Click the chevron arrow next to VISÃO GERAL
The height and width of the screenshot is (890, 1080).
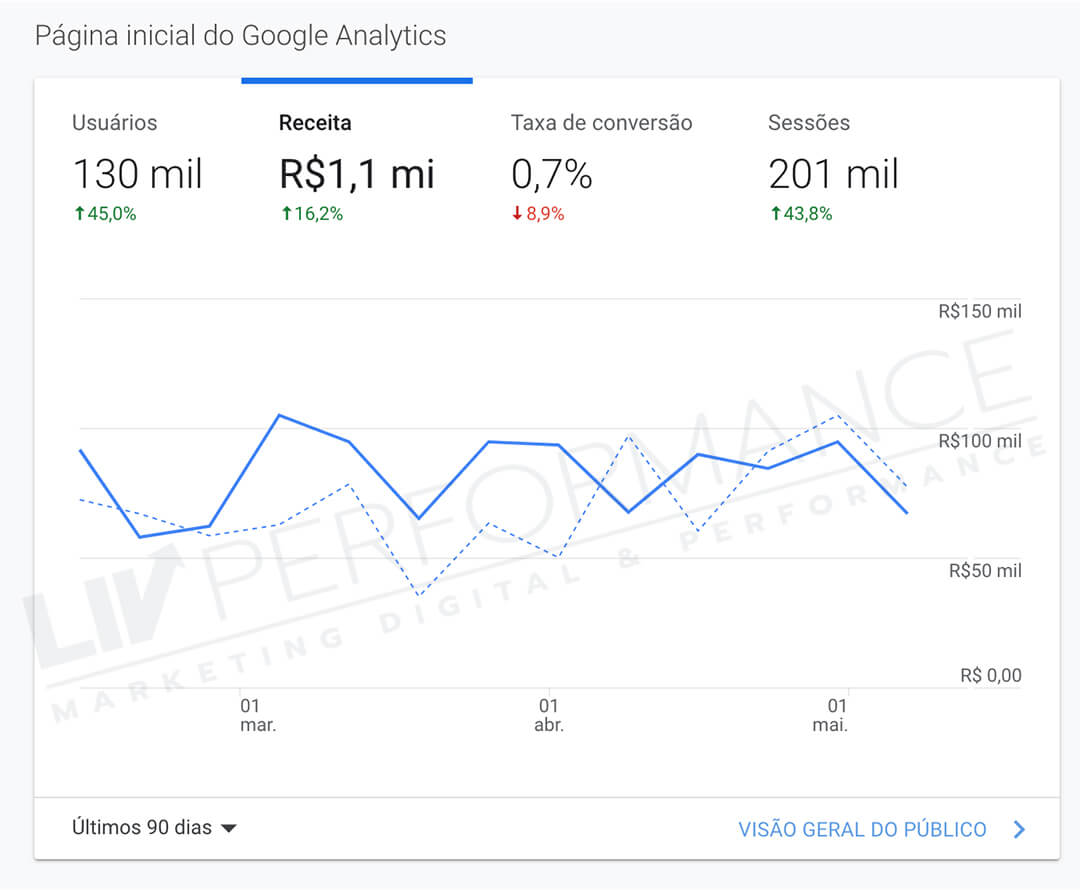pos(1019,829)
